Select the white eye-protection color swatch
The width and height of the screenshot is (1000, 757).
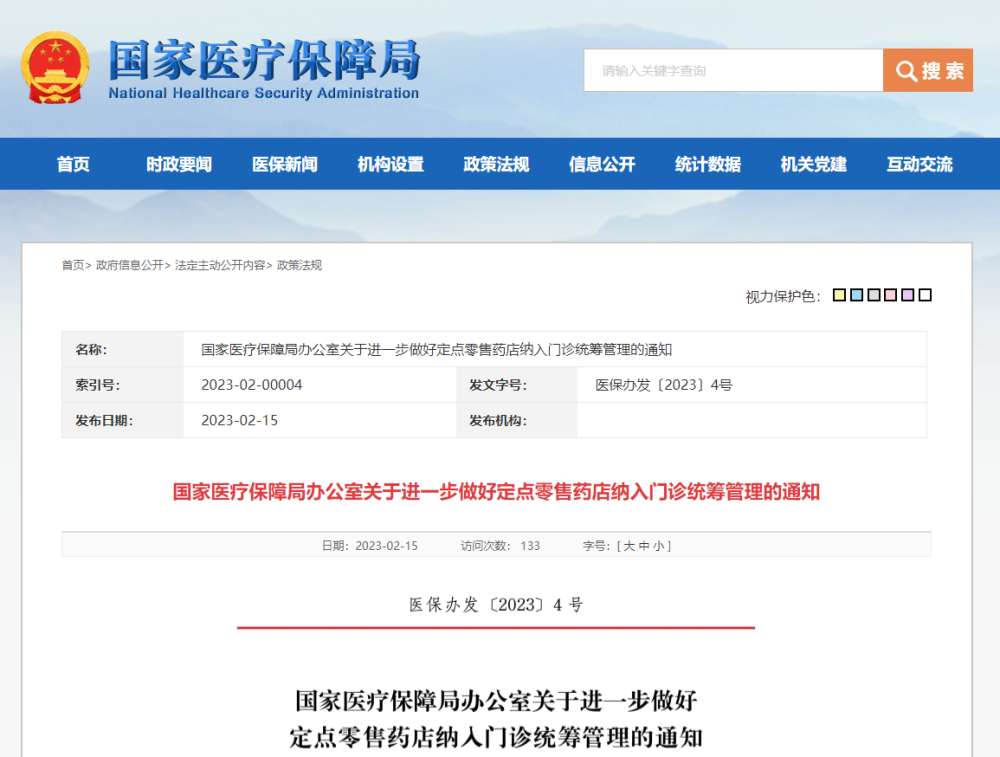click(x=925, y=295)
